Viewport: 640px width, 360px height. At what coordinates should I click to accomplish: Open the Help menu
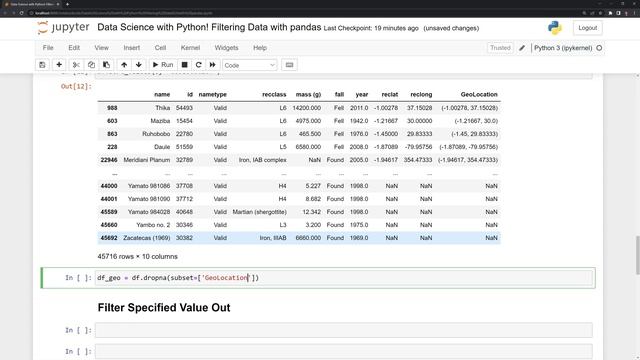tap(260, 48)
